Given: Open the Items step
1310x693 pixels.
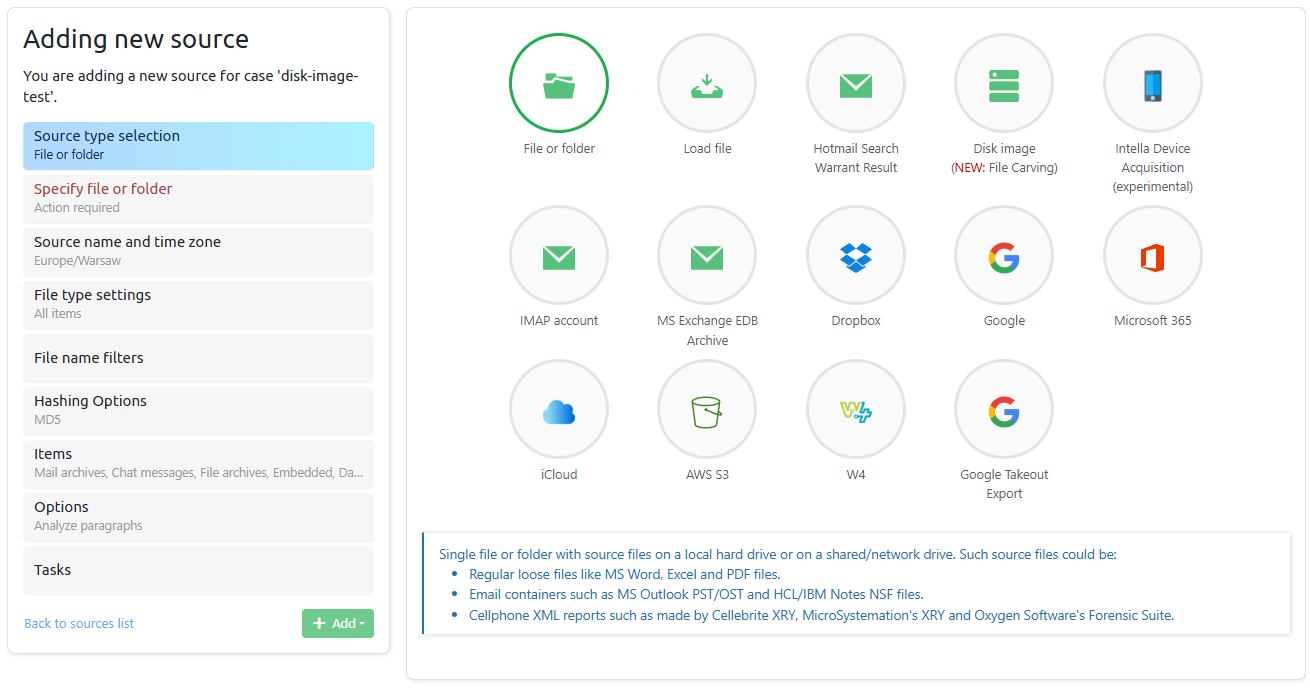Looking at the screenshot, I should point(198,464).
